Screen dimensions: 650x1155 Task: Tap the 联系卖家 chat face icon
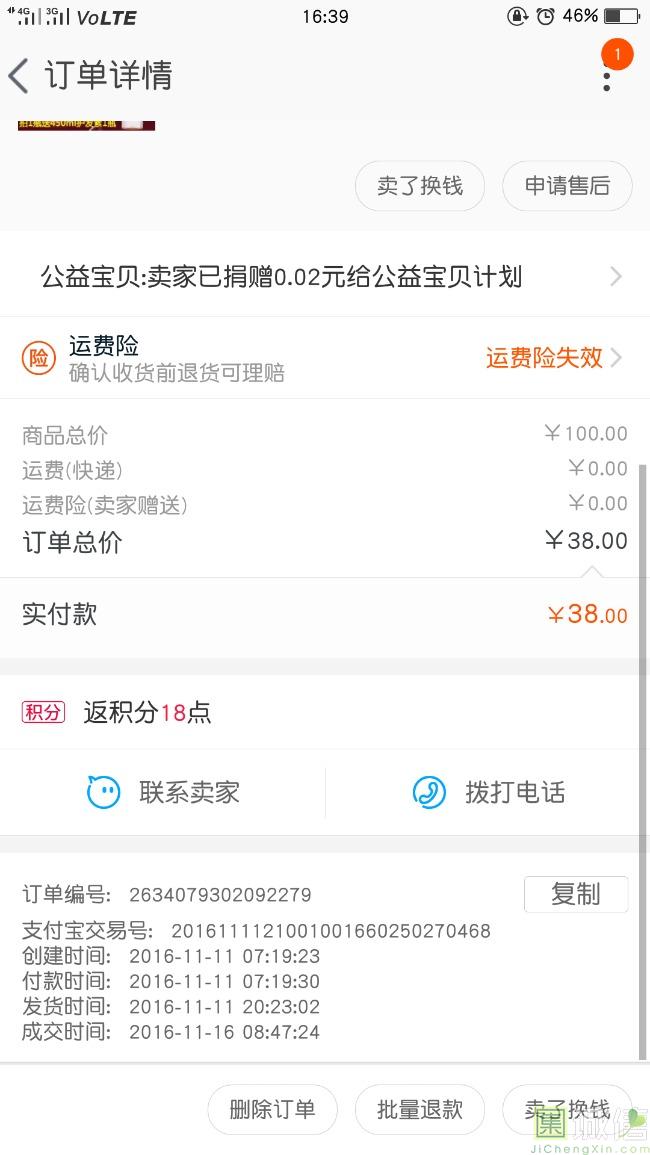[x=103, y=793]
